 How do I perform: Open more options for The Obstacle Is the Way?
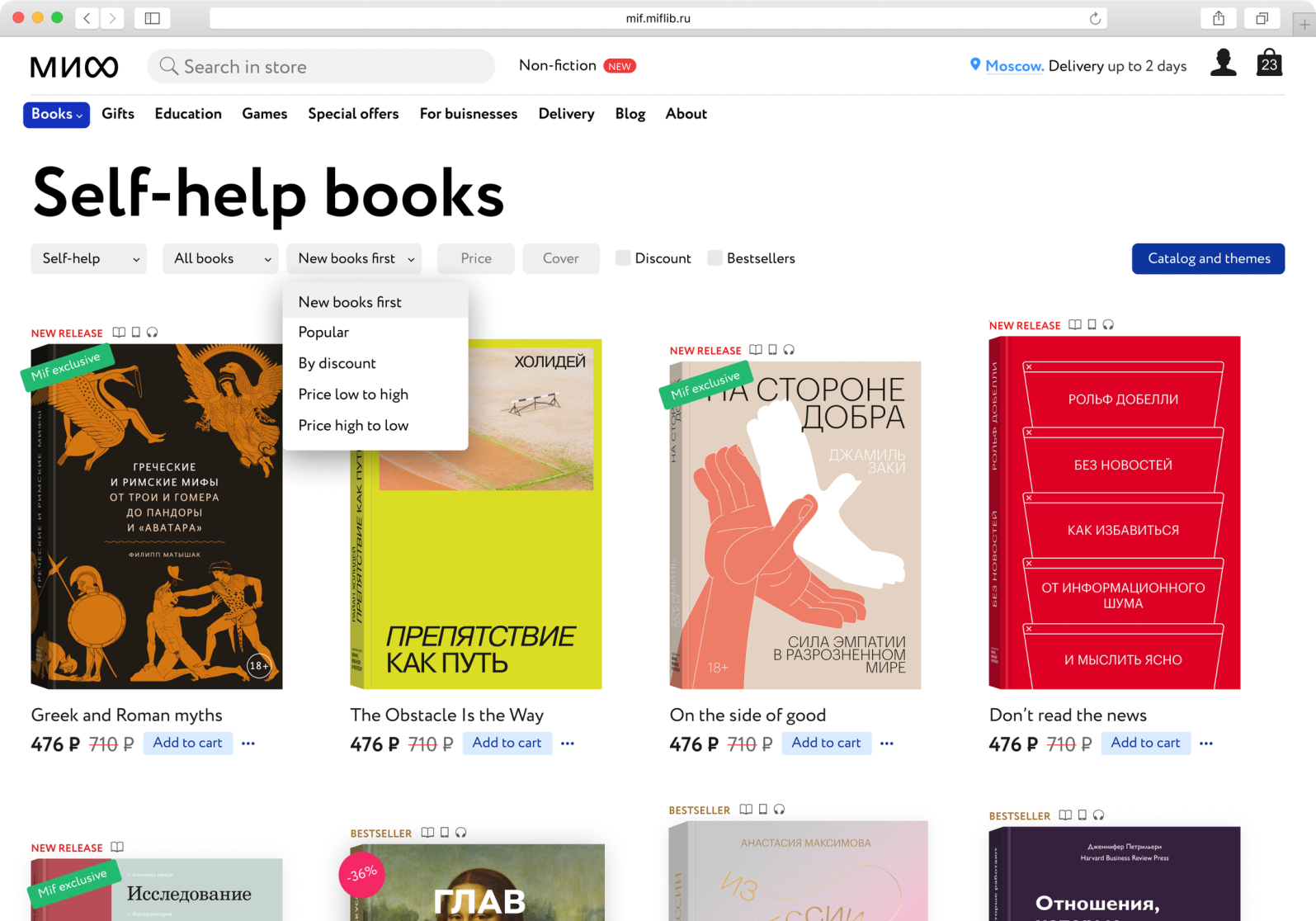(x=568, y=744)
